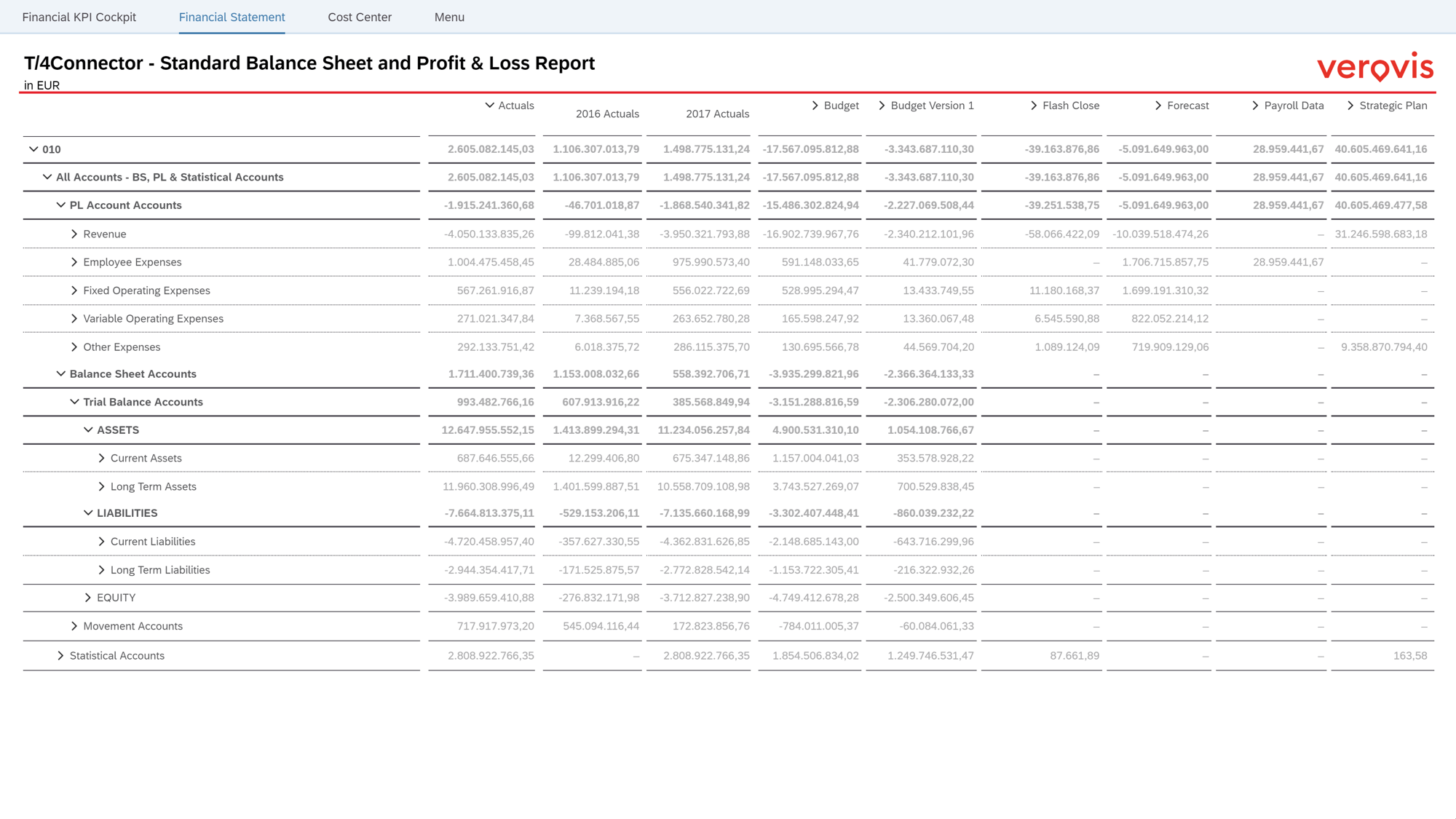Switch to the Cost Center tab
Viewport: 1456px width, 819px height.
(x=359, y=17)
